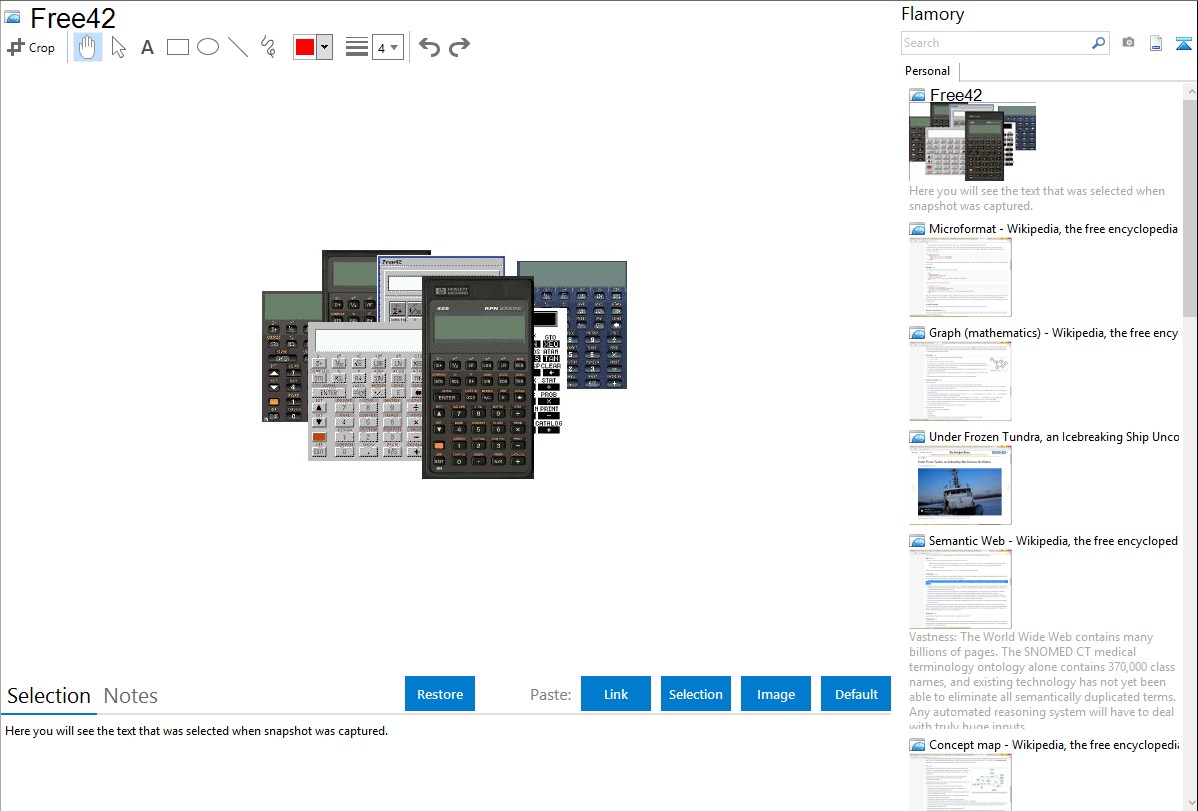Click the Default paste button
Image resolution: width=1198 pixels, height=811 pixels.
click(856, 694)
